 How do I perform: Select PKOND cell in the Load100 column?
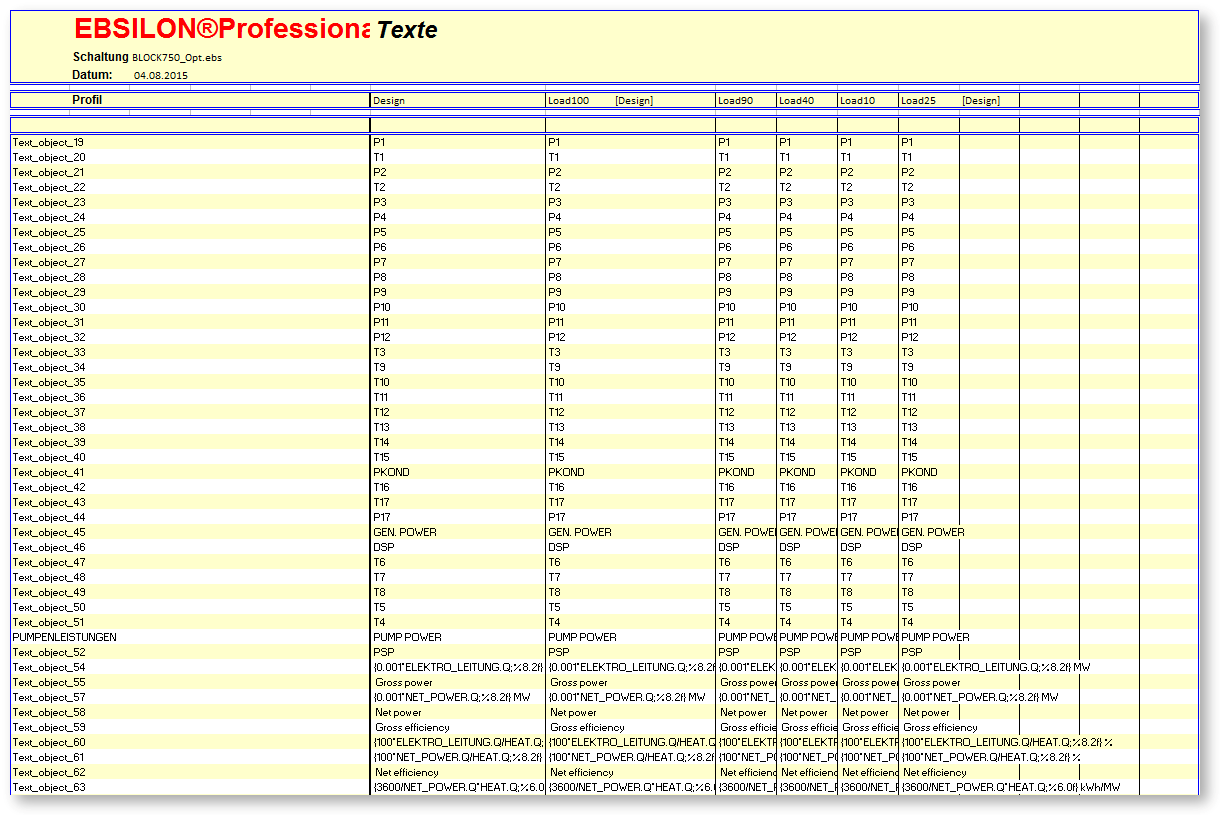(566, 472)
